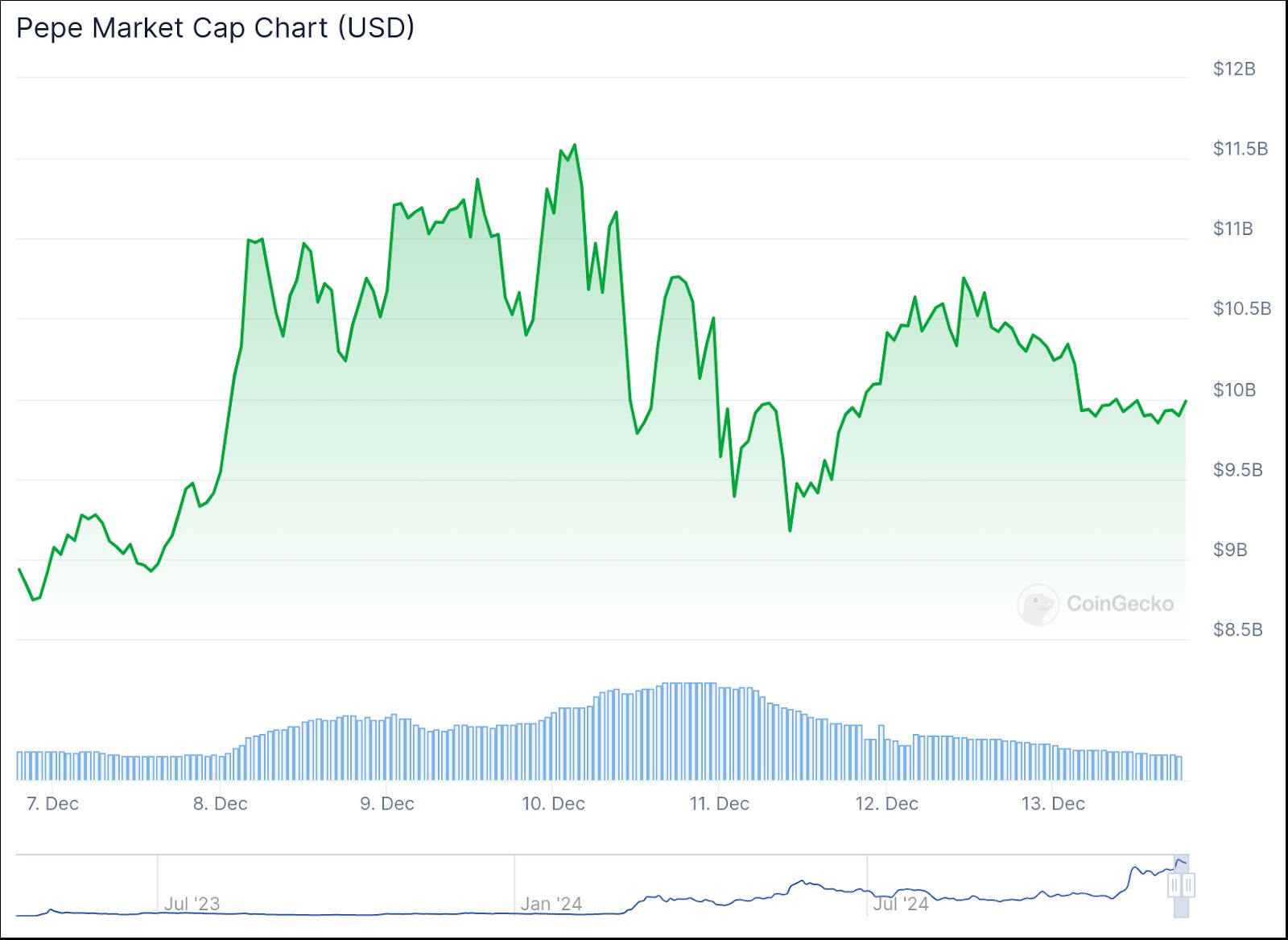Select the 13. Dec date label

coord(1053,803)
